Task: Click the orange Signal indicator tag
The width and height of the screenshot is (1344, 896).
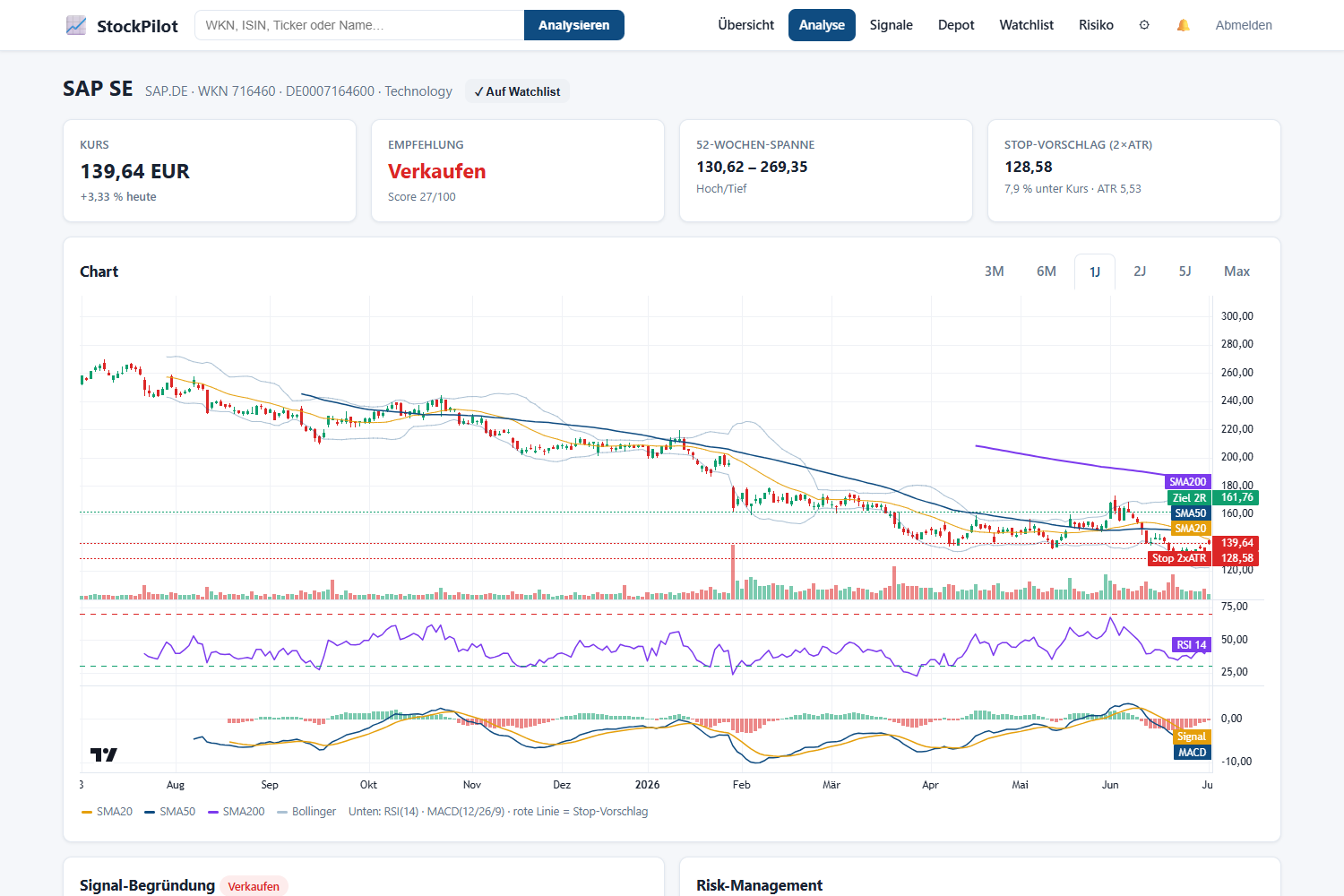Action: point(1192,737)
